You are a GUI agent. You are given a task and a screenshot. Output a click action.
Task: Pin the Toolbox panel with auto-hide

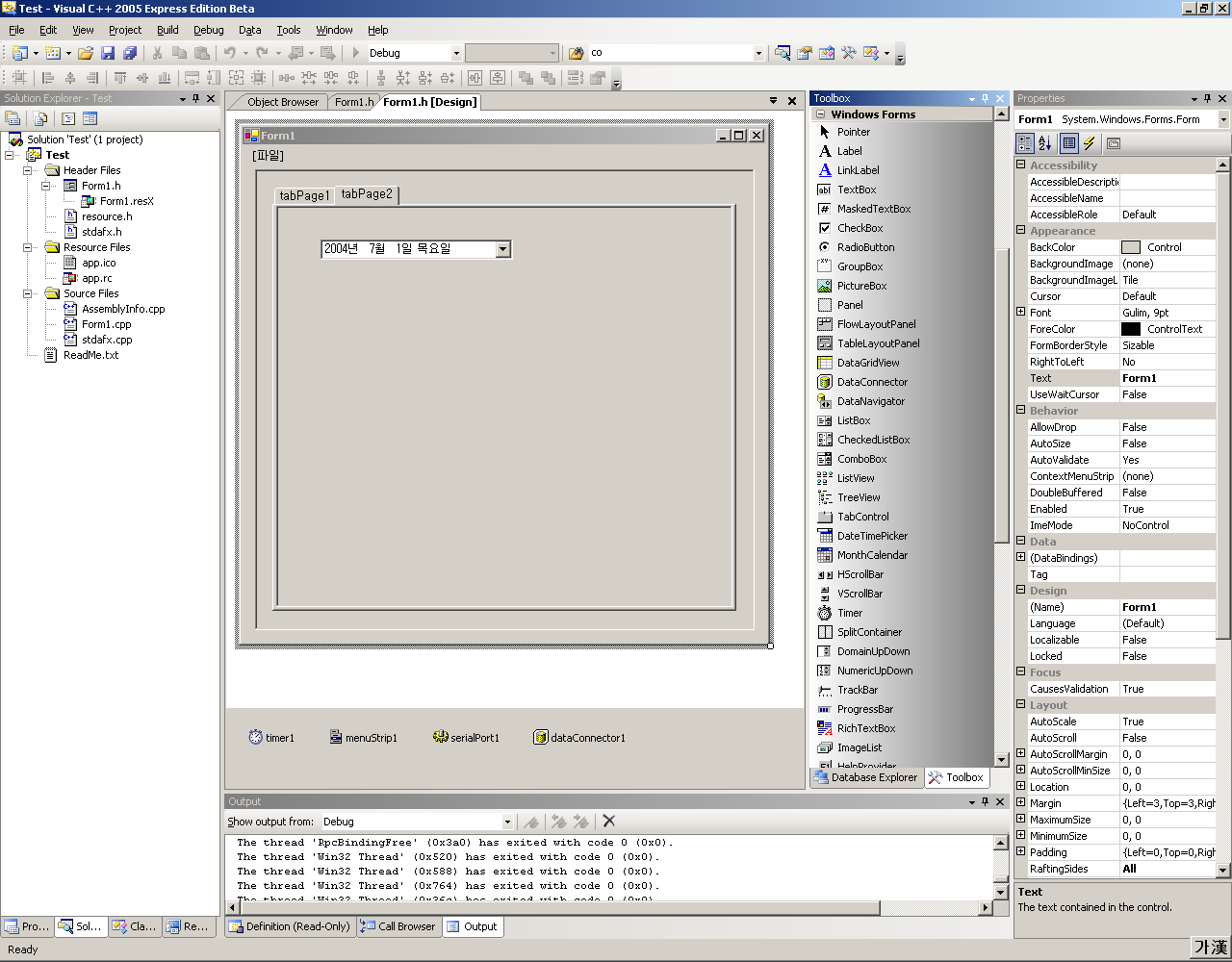[x=986, y=98]
